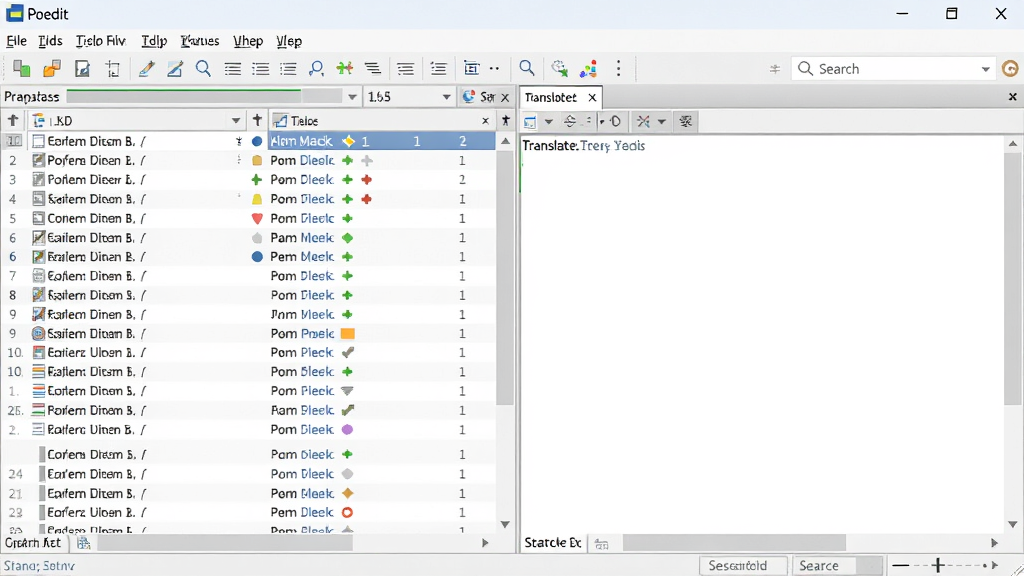Viewport: 1024px width, 576px height.
Task: Click the zoom slider handle in the status bar
Action: tap(938, 565)
